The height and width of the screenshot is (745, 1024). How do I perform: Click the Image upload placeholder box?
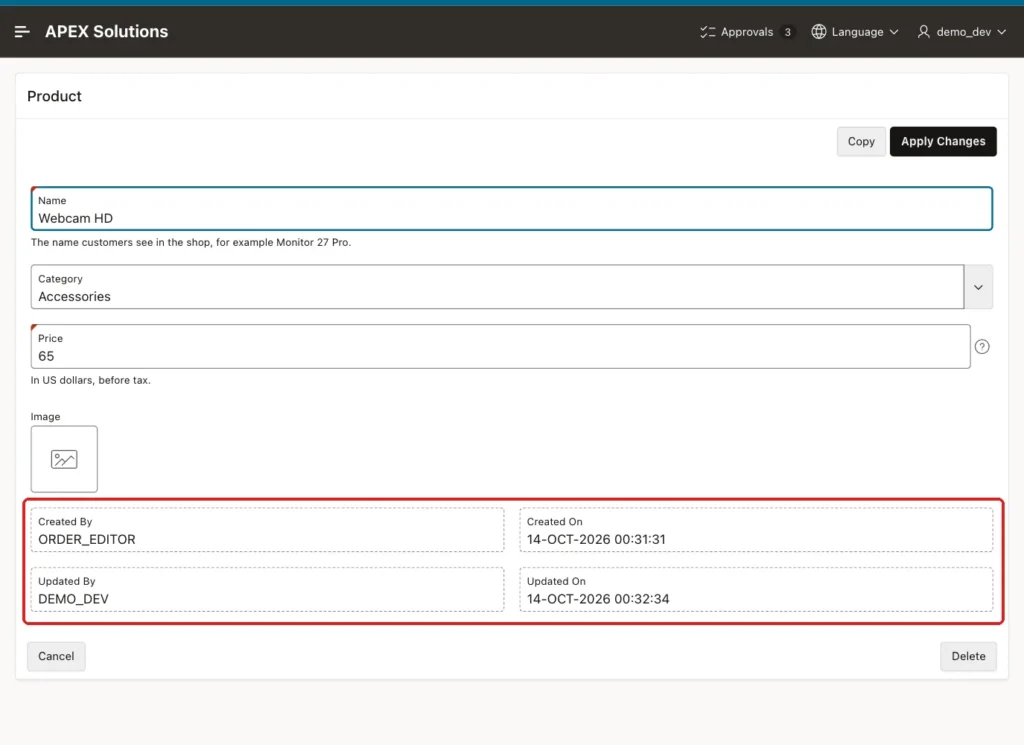click(x=64, y=459)
